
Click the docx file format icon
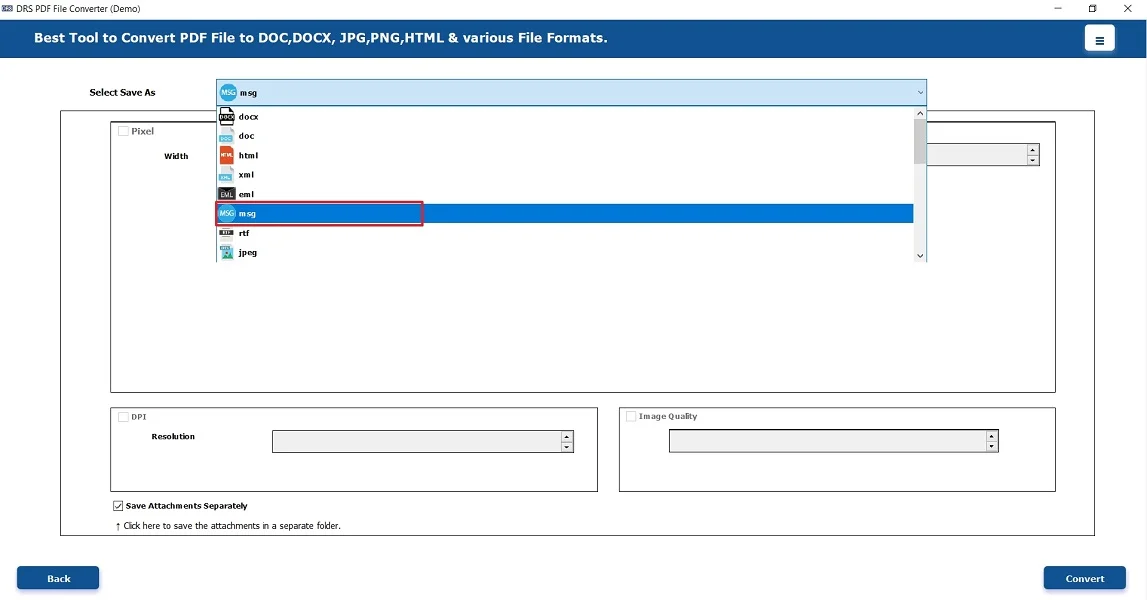coord(226,117)
